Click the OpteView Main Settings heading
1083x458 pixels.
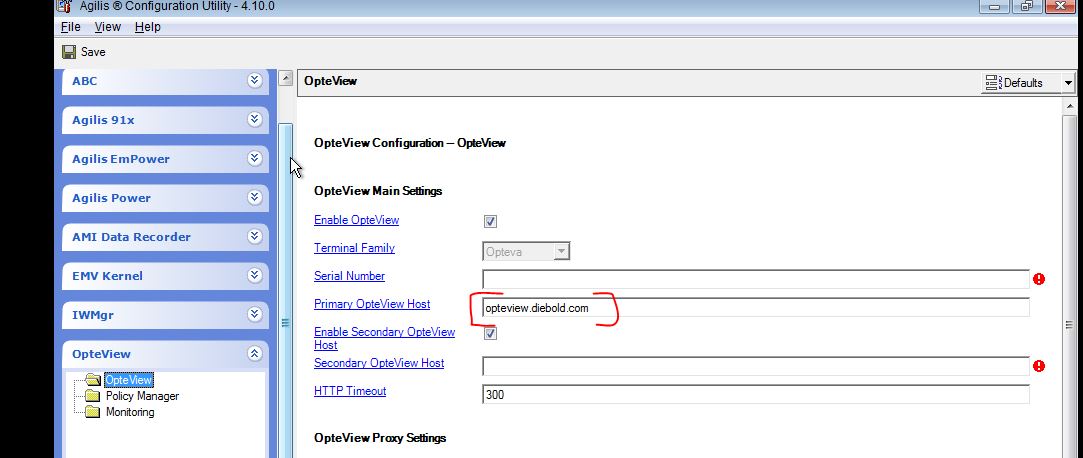point(378,191)
